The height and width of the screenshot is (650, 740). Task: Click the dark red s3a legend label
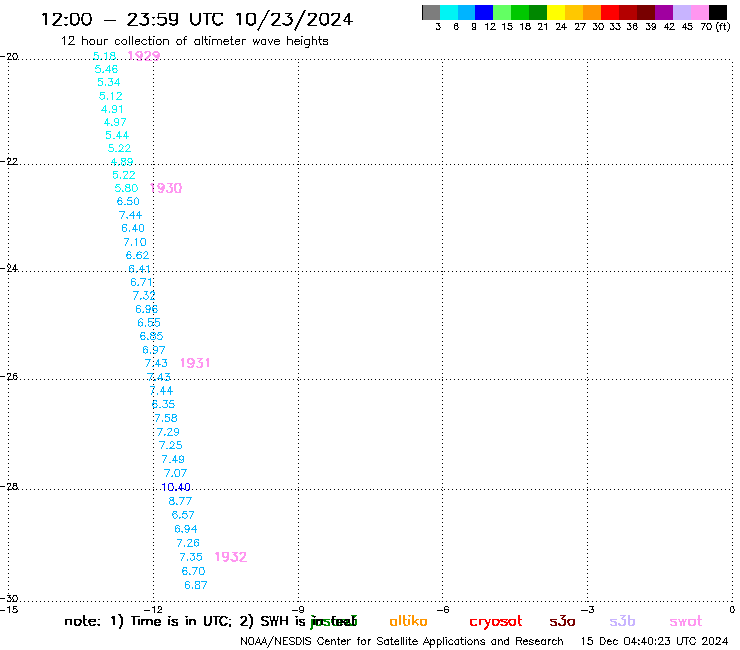[x=563, y=621]
